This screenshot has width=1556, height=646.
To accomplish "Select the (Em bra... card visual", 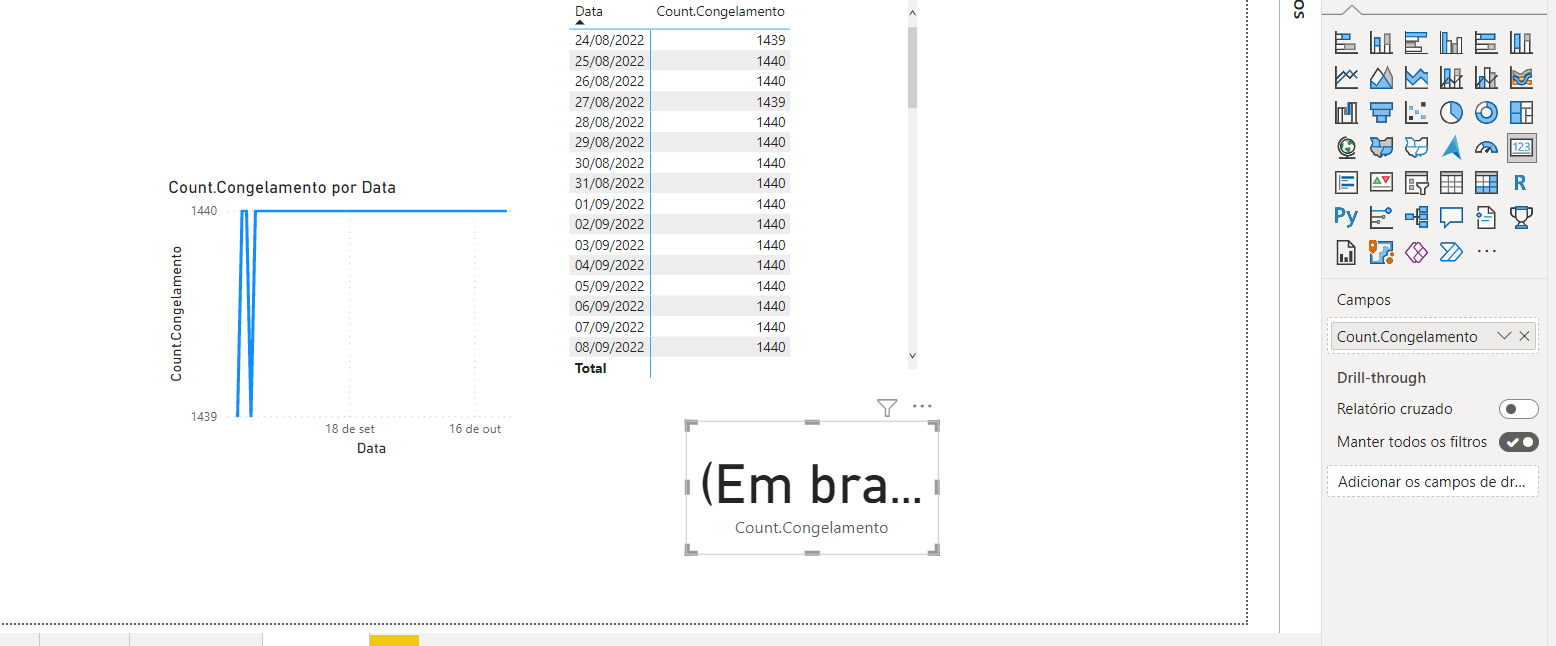I will pyautogui.click(x=812, y=488).
